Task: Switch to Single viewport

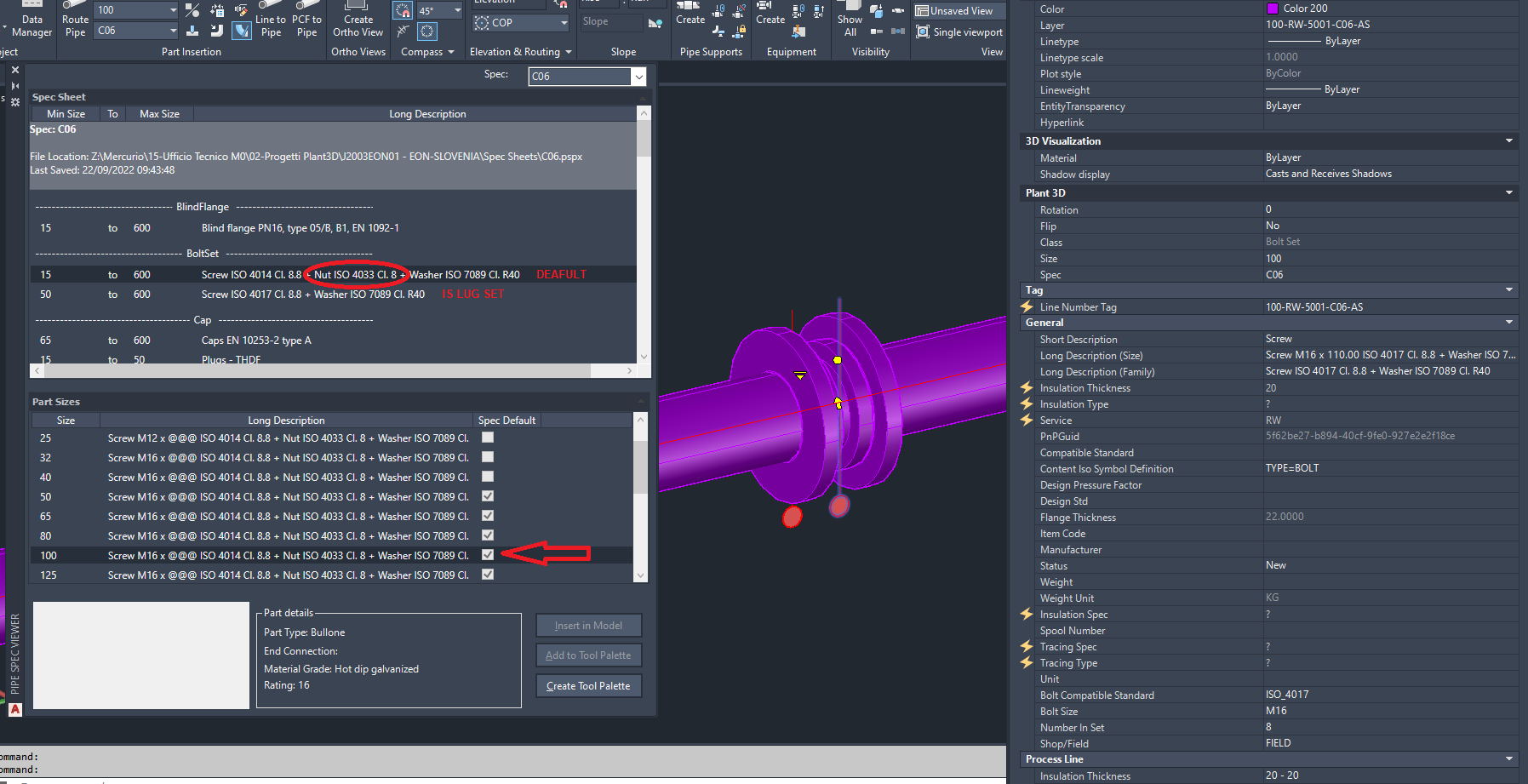Action: [959, 31]
